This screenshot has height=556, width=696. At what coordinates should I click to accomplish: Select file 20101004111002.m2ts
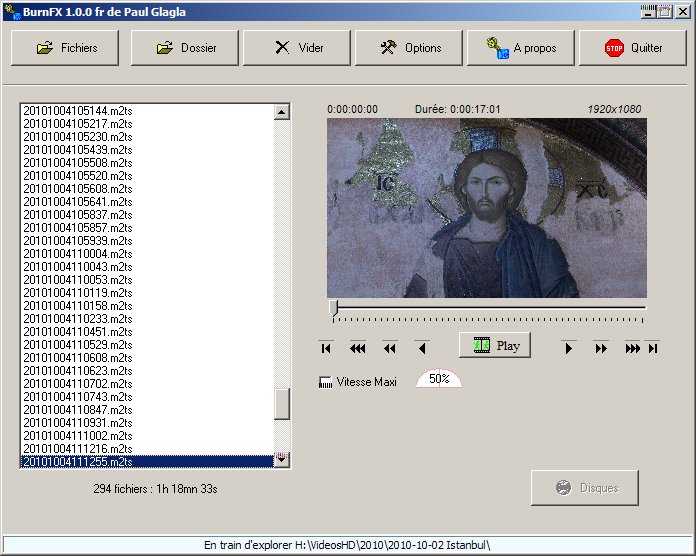tap(147, 436)
